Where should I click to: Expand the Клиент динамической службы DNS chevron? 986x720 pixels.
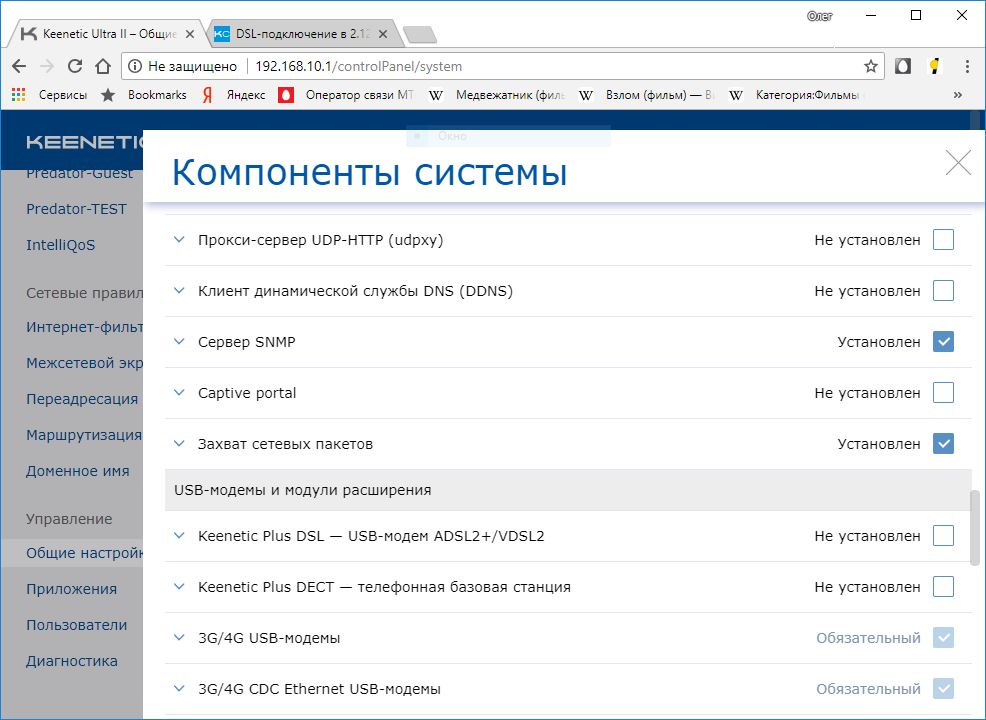[179, 291]
